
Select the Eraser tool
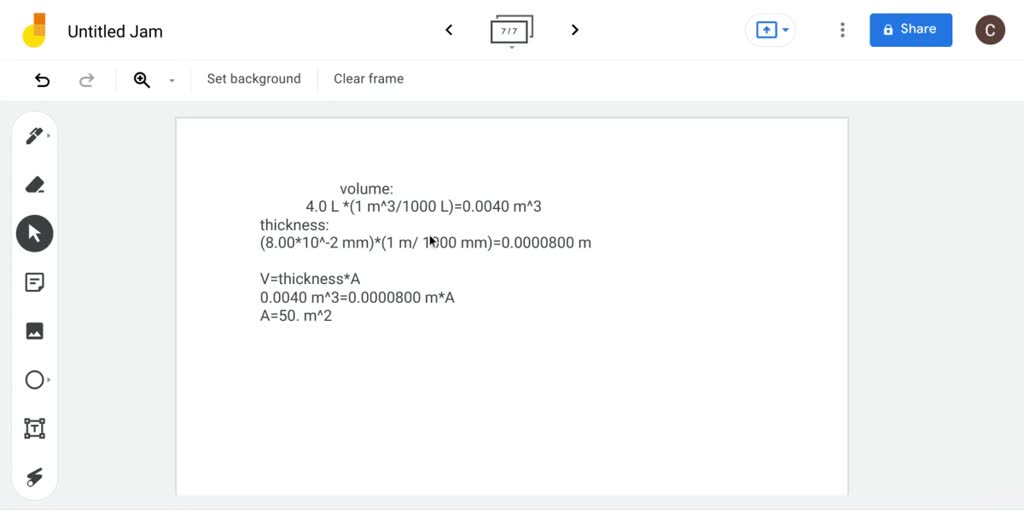click(34, 185)
